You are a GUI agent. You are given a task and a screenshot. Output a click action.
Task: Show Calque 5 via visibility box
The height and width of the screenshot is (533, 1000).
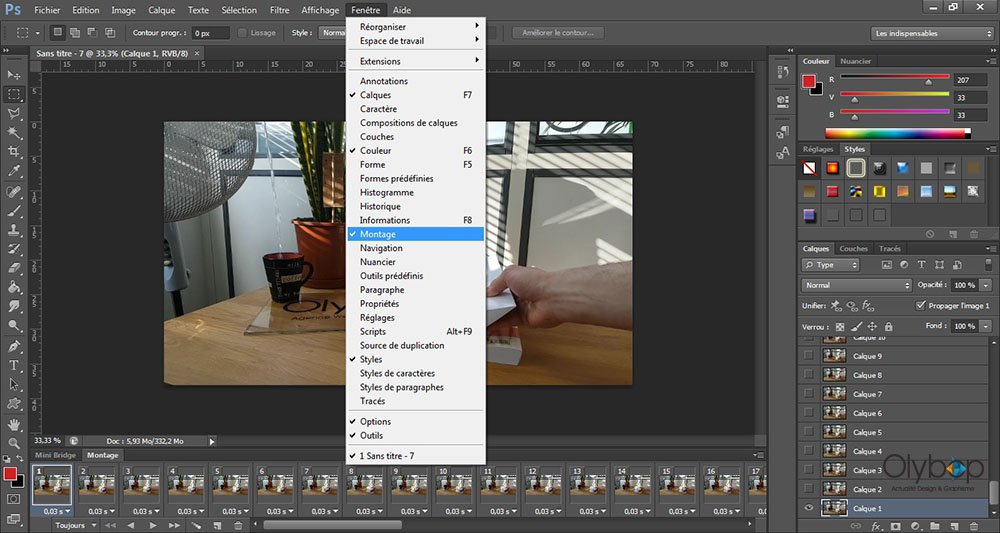[809, 432]
